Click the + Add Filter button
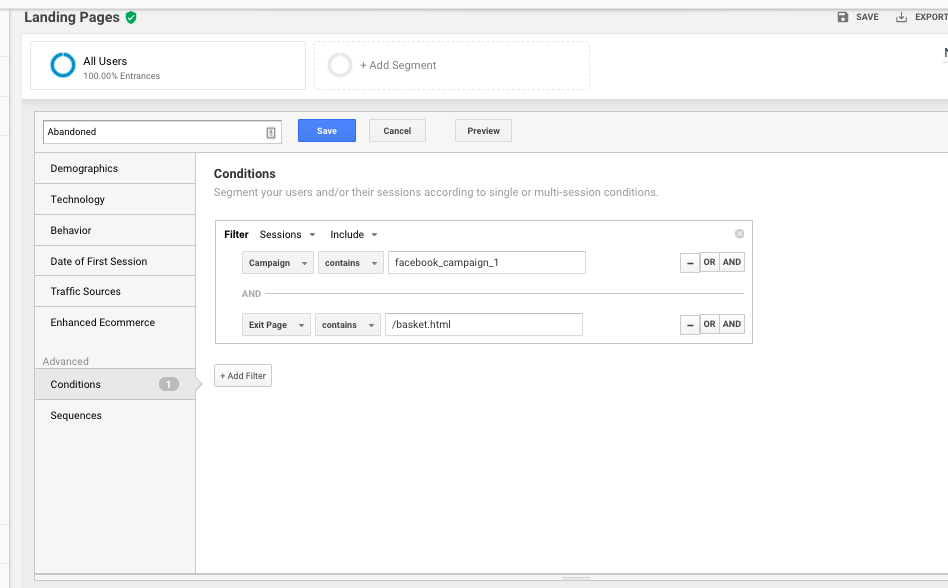The width and height of the screenshot is (948, 588). [x=243, y=376]
